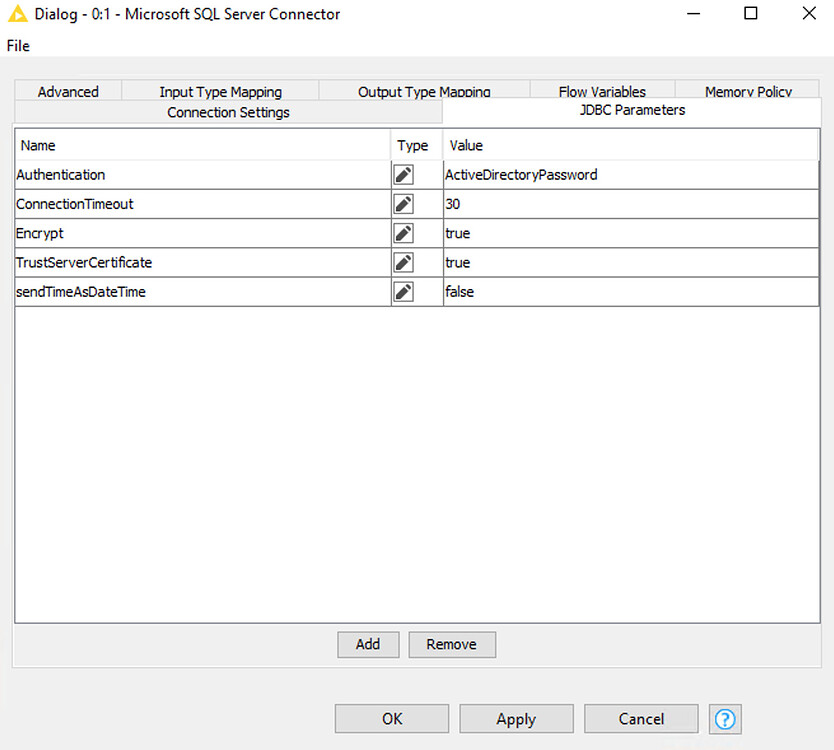This screenshot has width=834, height=750.
Task: Open the type editor for ConnectionTimeout
Action: point(404,203)
